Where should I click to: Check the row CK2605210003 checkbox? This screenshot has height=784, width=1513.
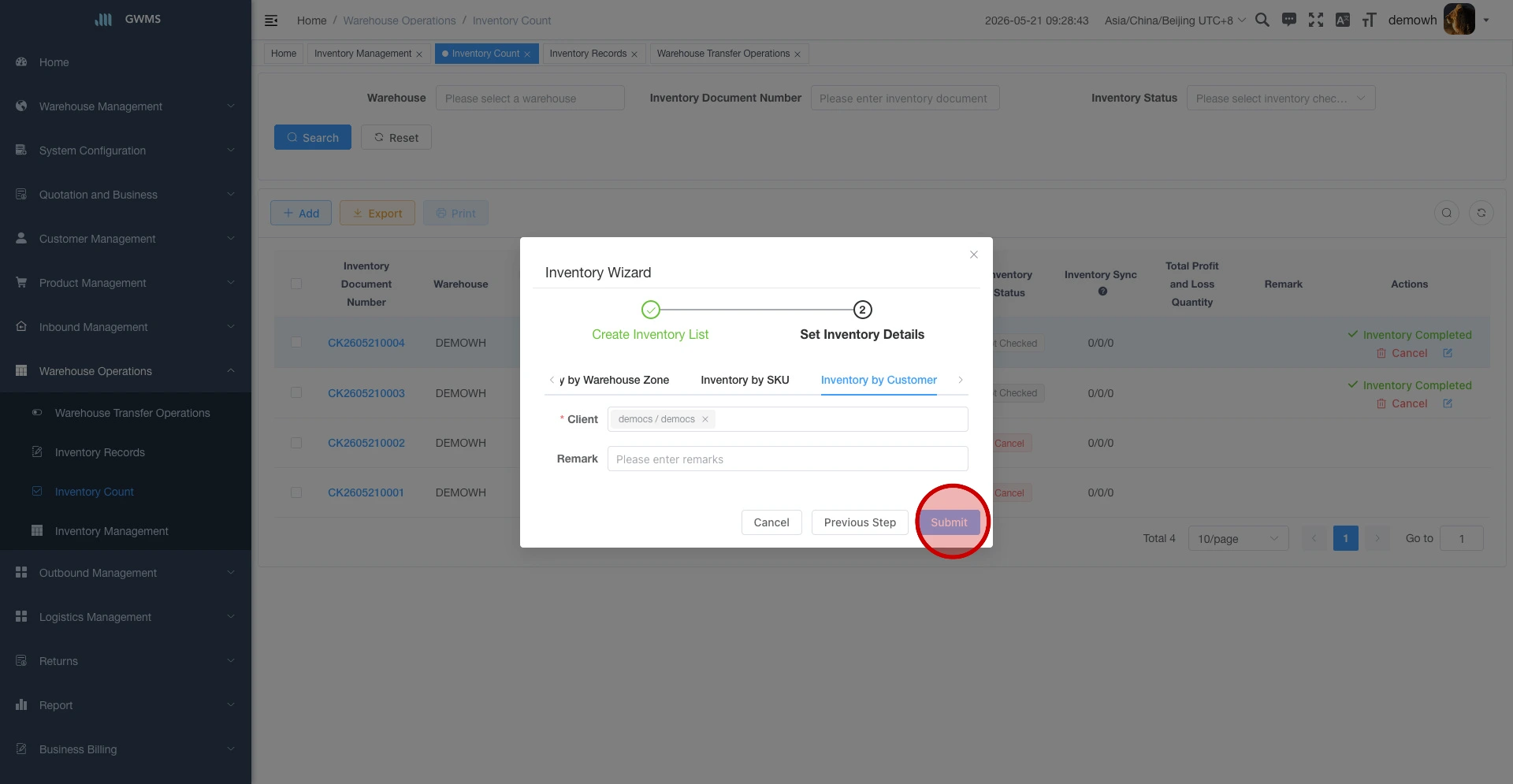[296, 392]
